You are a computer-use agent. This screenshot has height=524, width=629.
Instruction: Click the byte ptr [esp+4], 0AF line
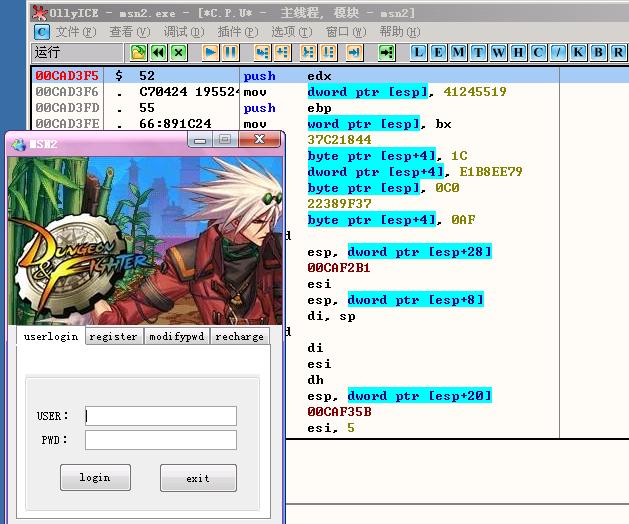(392, 219)
